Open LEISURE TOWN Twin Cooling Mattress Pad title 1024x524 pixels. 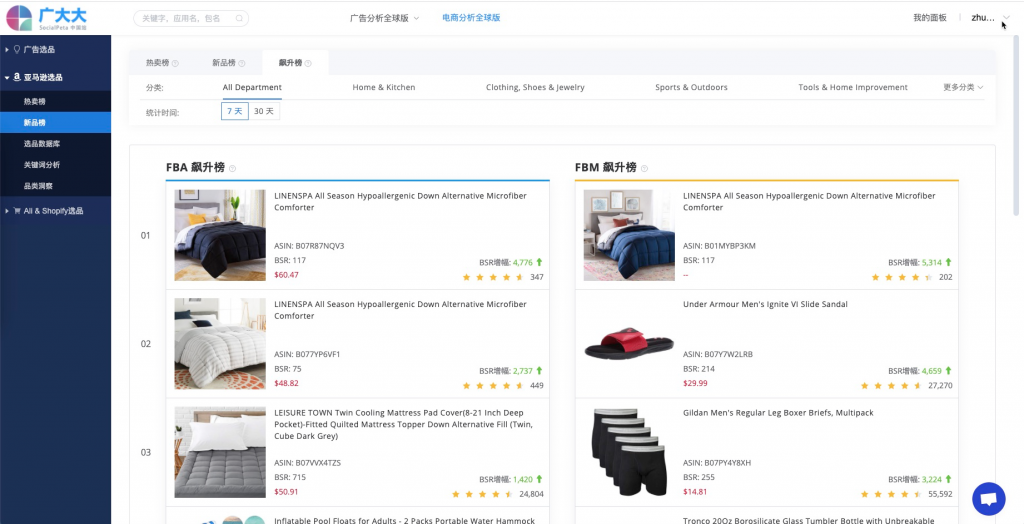(404, 424)
